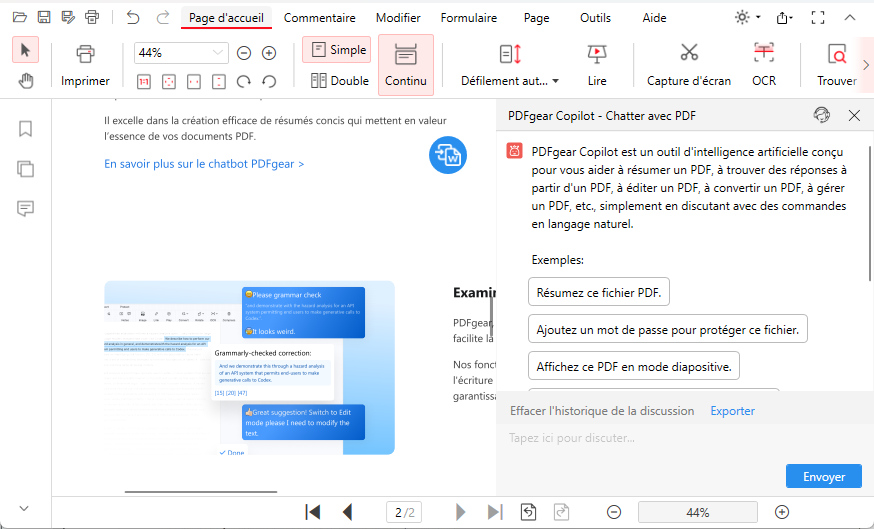Open the theme brightness dropdown
The width and height of the screenshot is (874, 529).
[x=747, y=17]
